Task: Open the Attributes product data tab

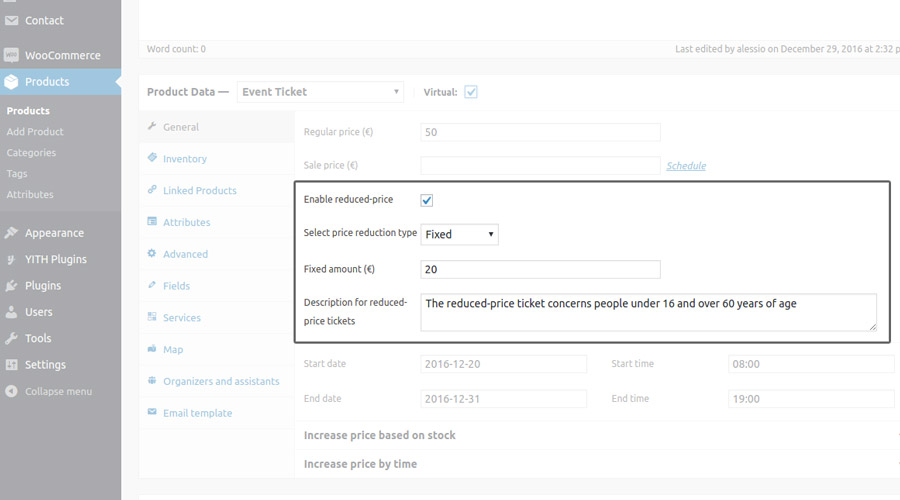Action: [x=216, y=222]
